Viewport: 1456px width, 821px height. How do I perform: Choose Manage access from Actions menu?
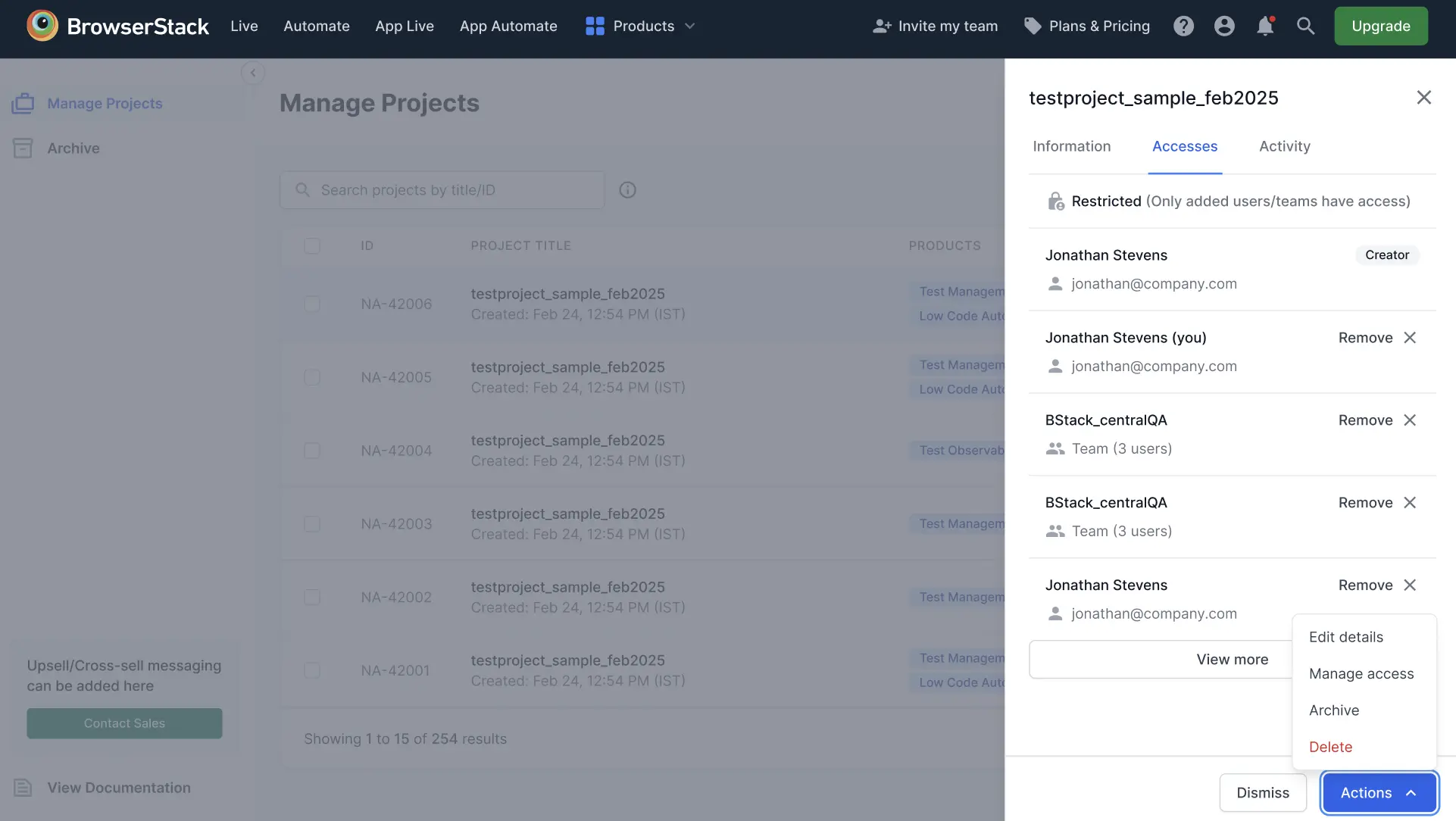point(1361,673)
